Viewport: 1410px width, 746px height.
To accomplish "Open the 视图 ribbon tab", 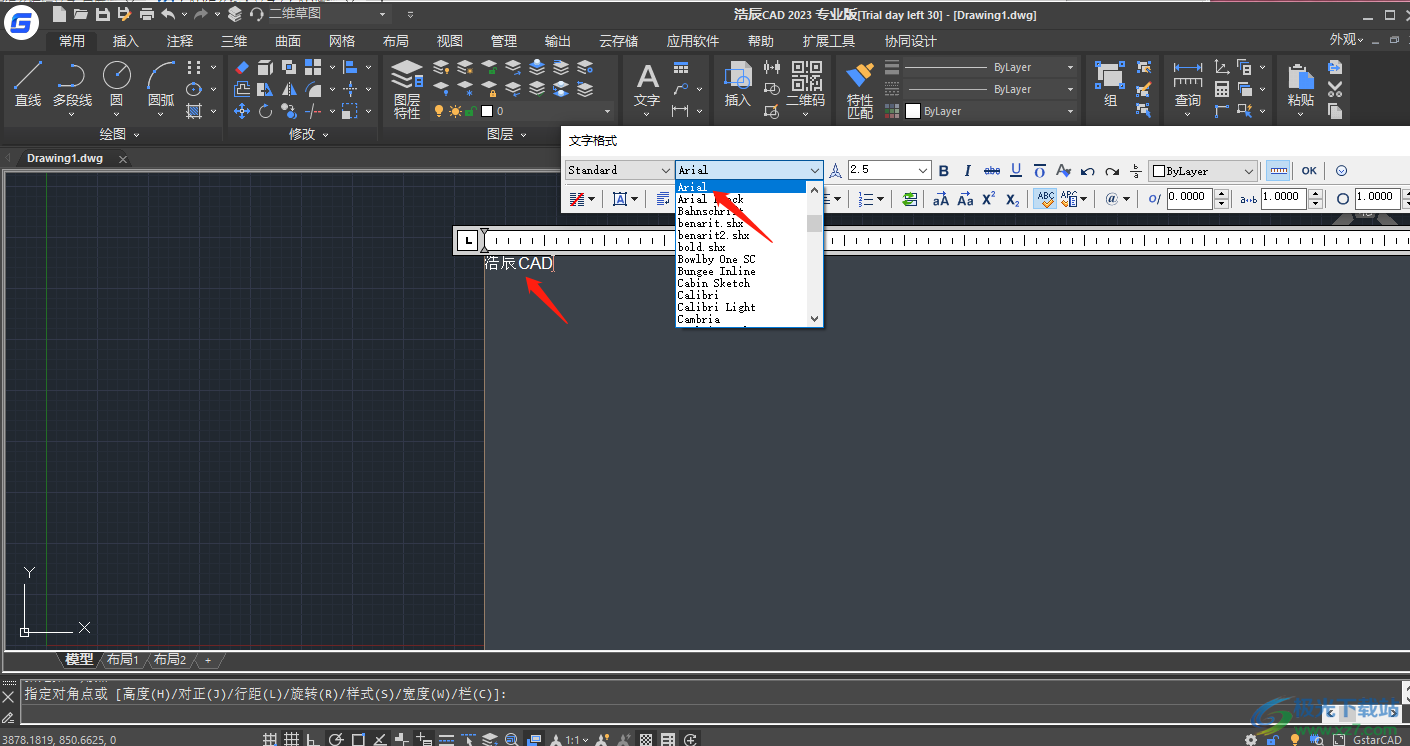I will [450, 41].
